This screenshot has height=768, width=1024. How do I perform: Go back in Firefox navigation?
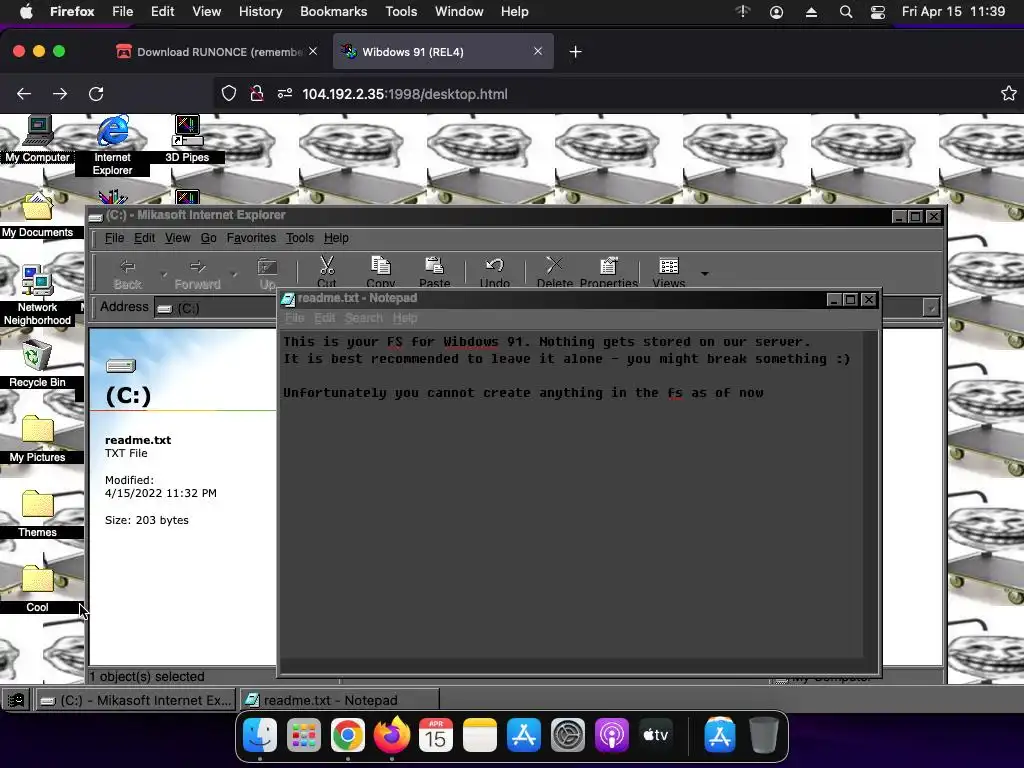point(24,94)
